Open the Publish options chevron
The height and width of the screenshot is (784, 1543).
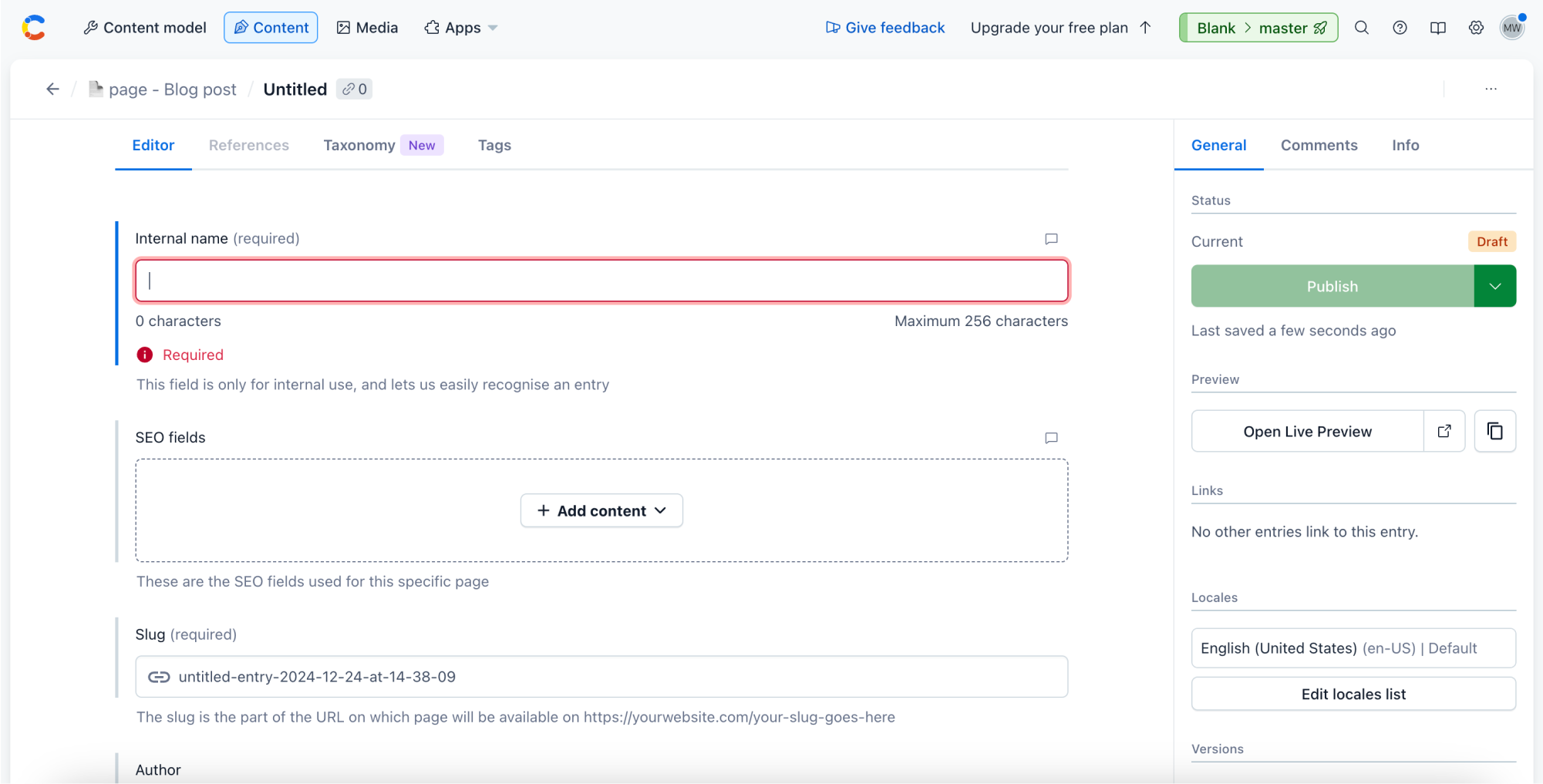click(x=1495, y=286)
